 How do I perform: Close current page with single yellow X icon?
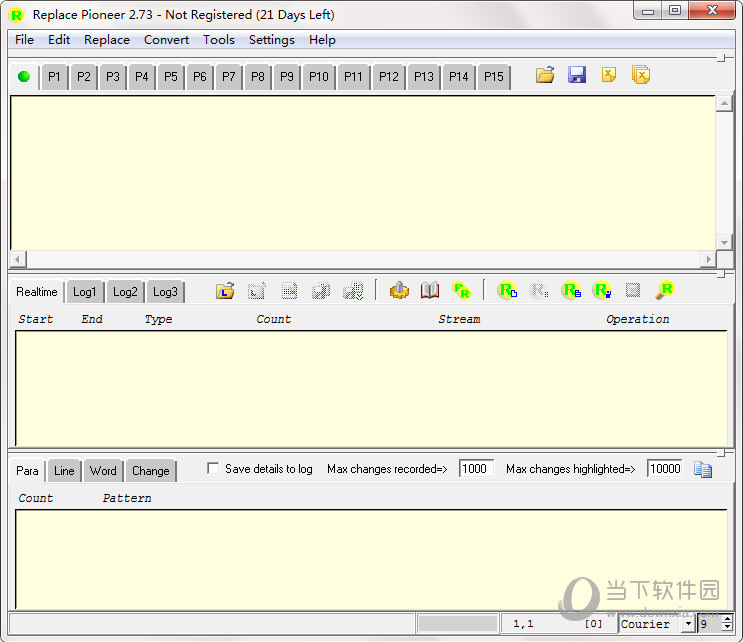[608, 75]
